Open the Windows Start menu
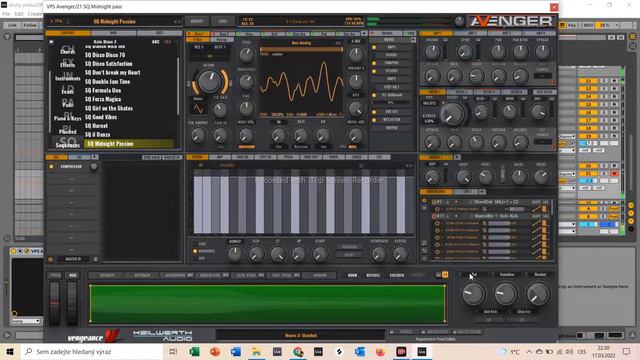The image size is (640, 360). coord(10,351)
